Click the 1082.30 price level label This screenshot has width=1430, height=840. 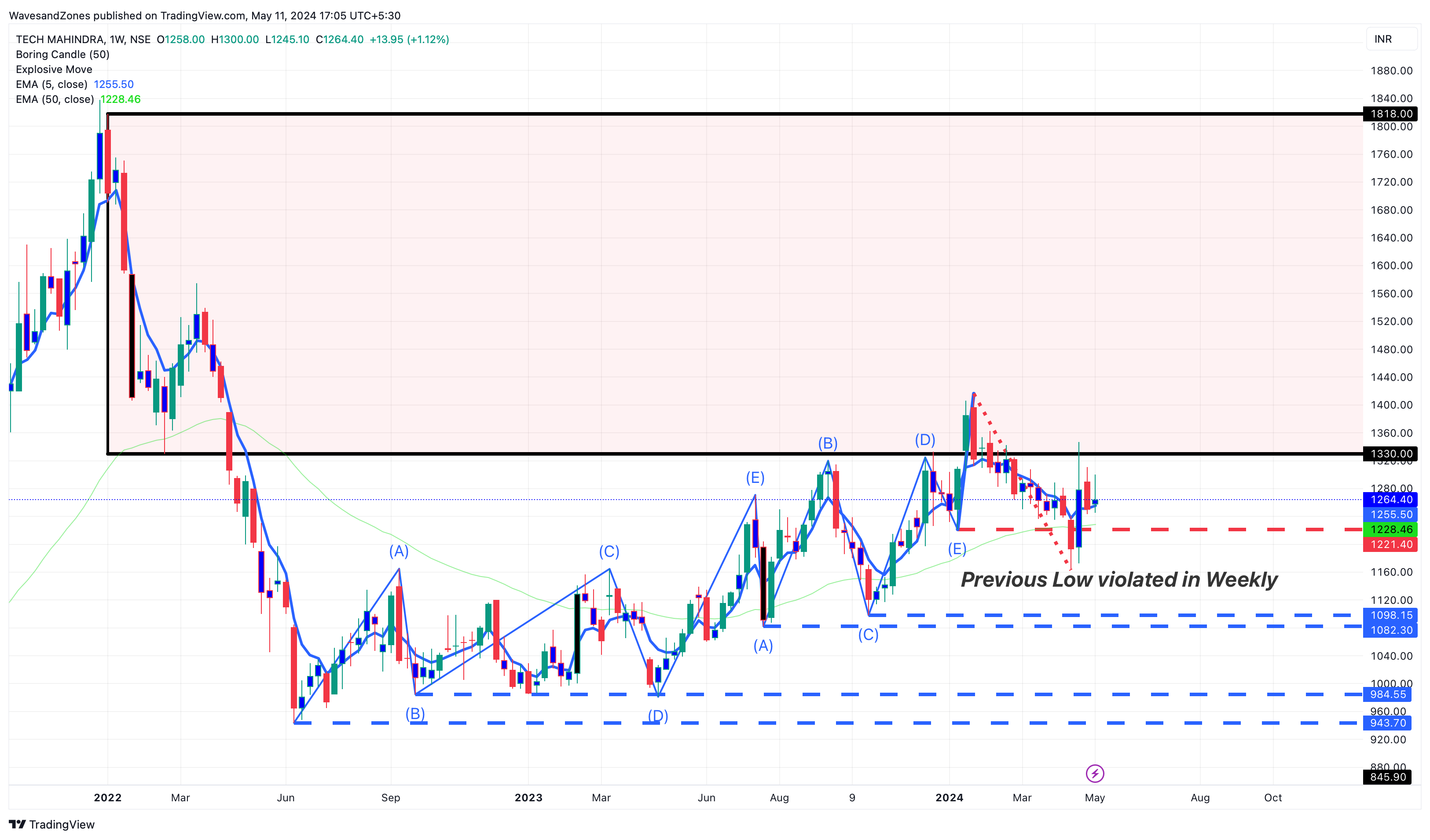(1390, 630)
